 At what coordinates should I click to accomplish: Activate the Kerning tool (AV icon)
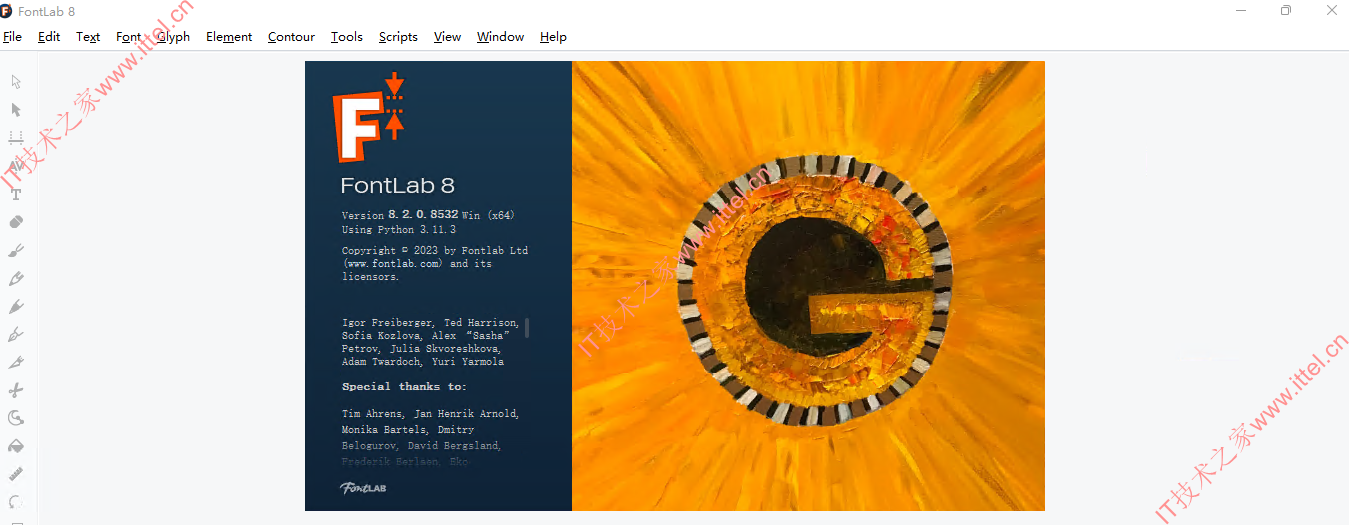[x=16, y=165]
